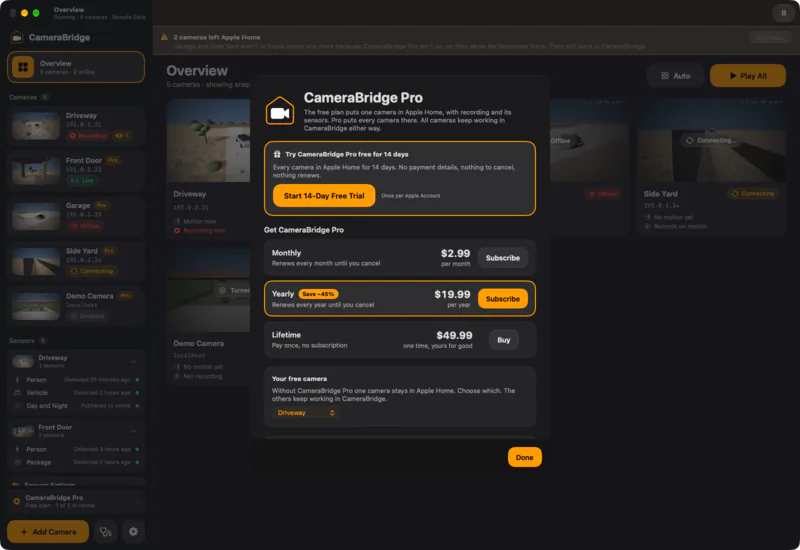Click the Driveway sidebar thumbnail

click(x=36, y=126)
